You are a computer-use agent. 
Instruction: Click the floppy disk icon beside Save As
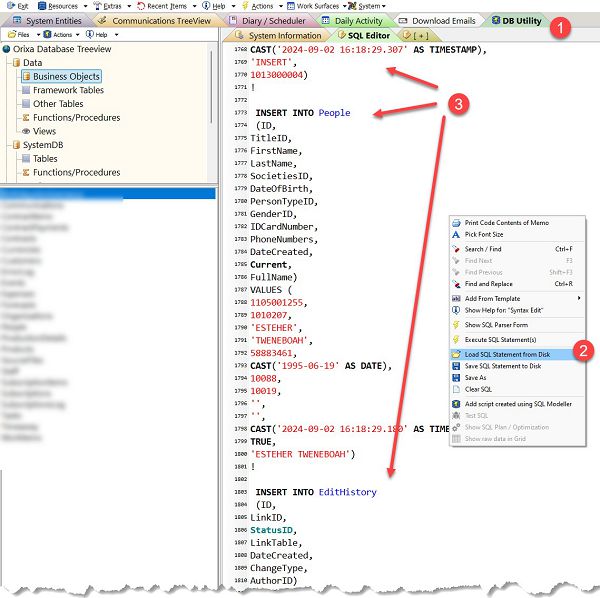[456, 378]
